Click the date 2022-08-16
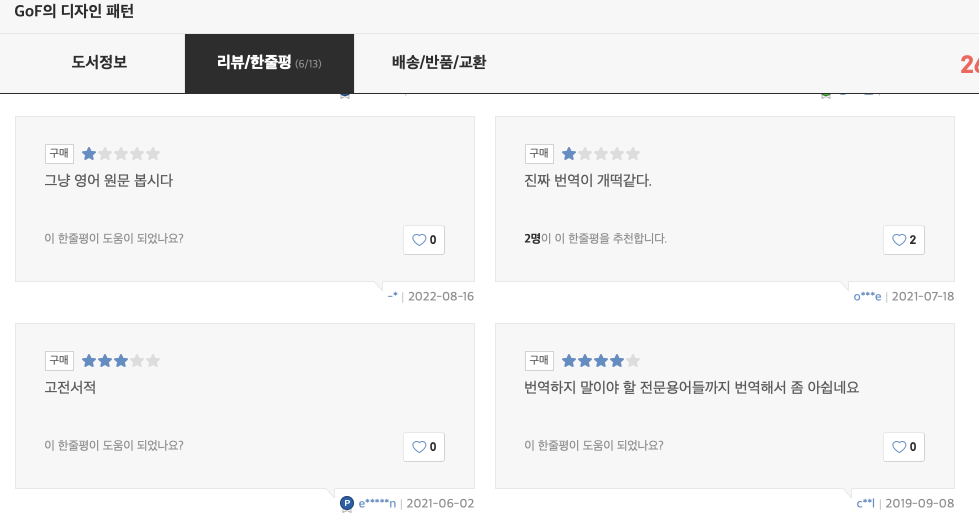Viewport: 979px width, 519px height. click(x=441, y=297)
